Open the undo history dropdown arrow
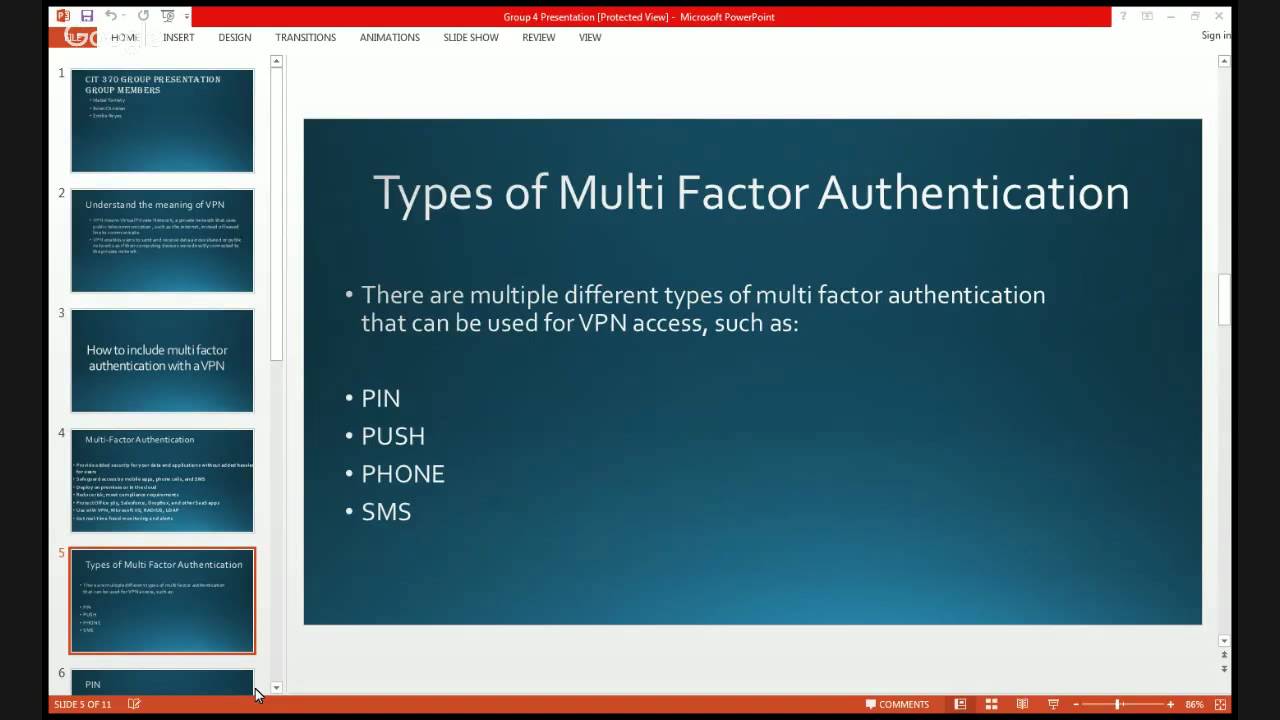 tap(124, 16)
